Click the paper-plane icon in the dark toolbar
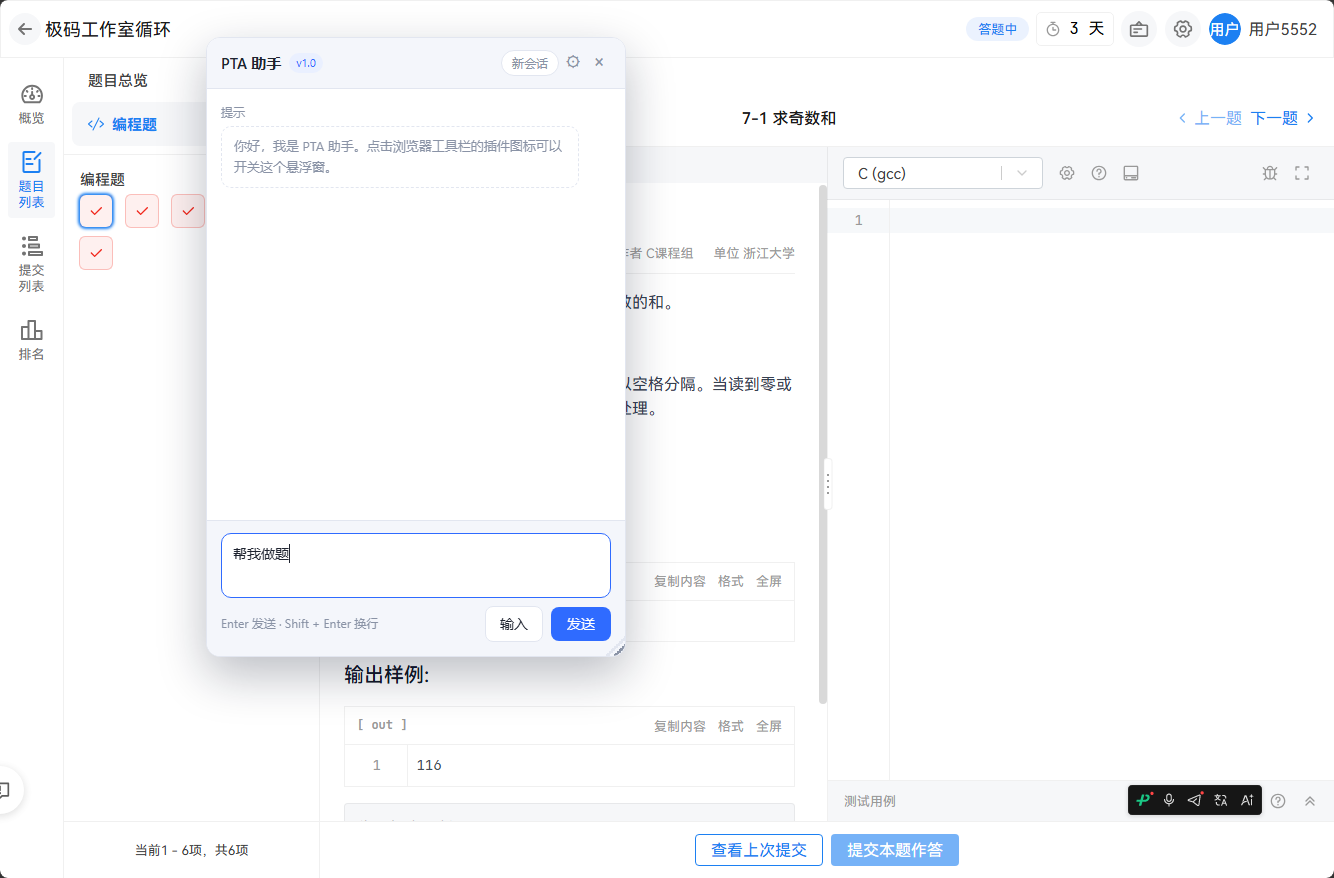 pyautogui.click(x=1195, y=800)
